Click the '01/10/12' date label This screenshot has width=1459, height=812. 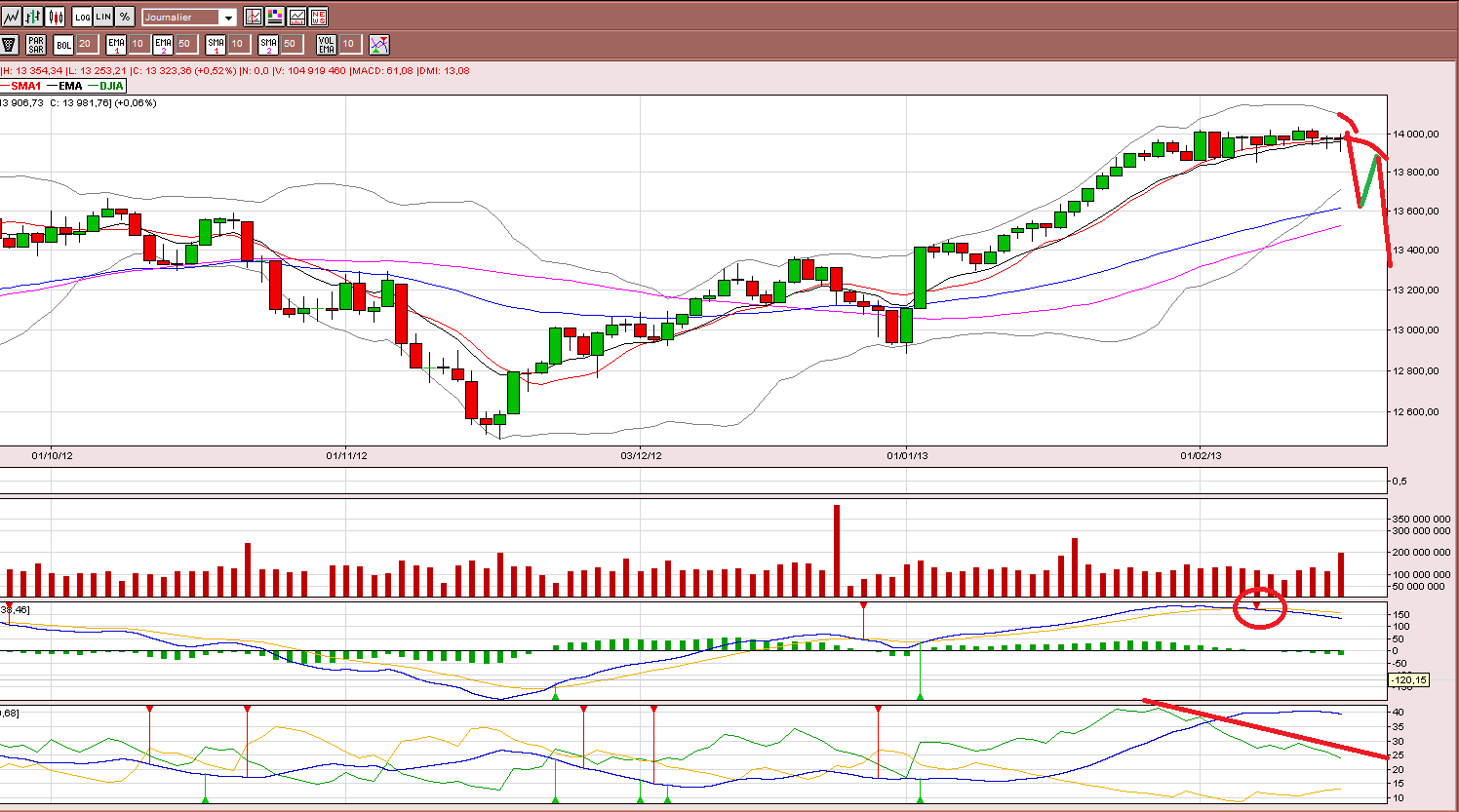click(52, 455)
